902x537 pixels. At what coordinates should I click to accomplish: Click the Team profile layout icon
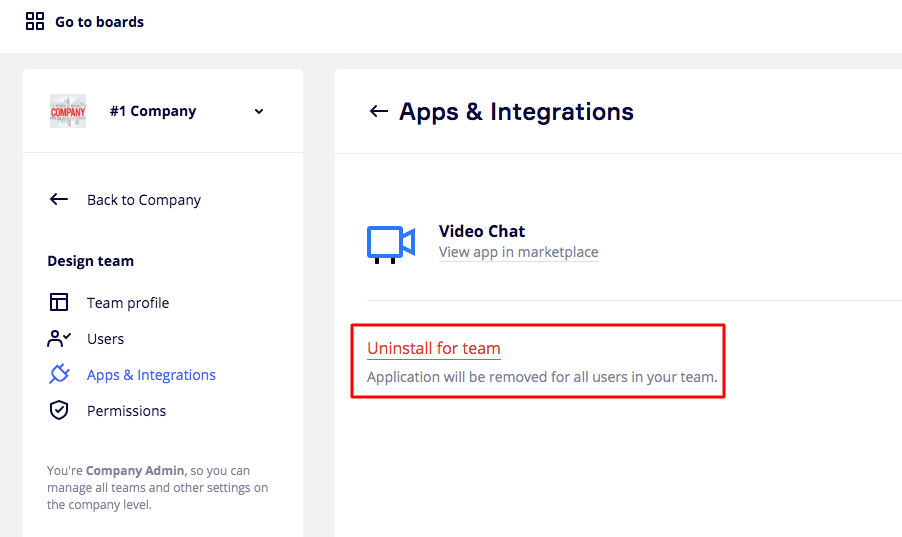[x=59, y=302]
